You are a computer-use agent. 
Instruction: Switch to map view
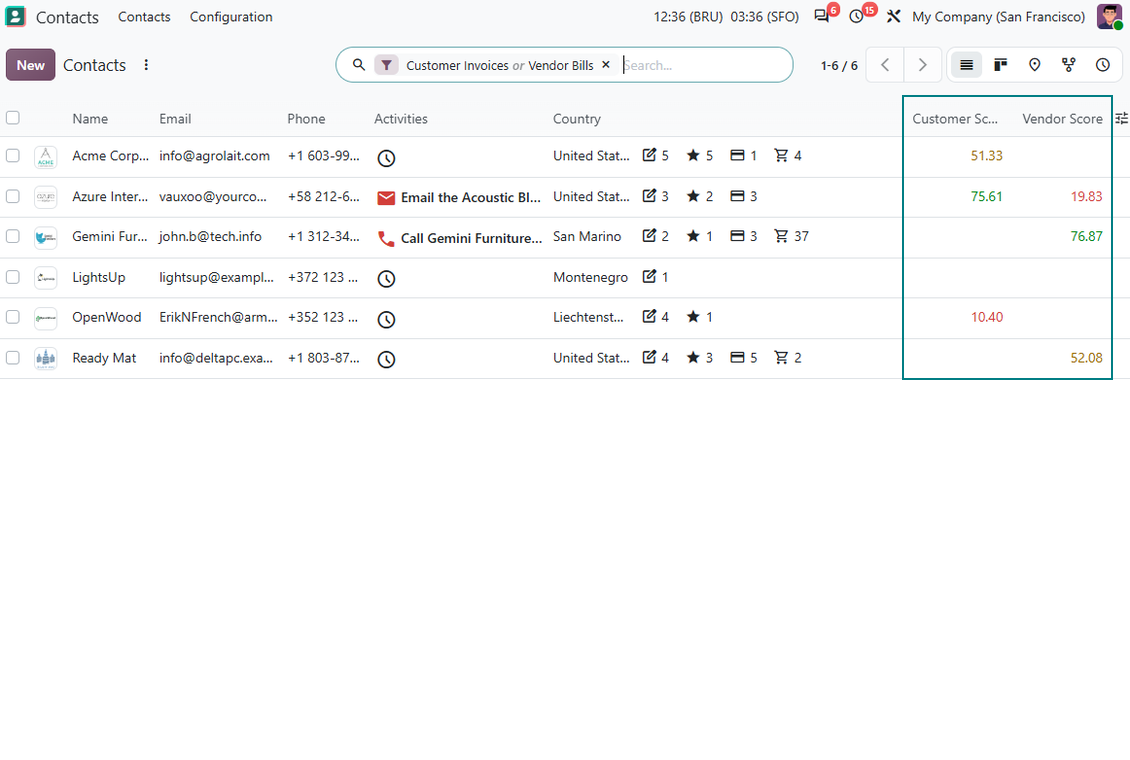coord(1034,65)
